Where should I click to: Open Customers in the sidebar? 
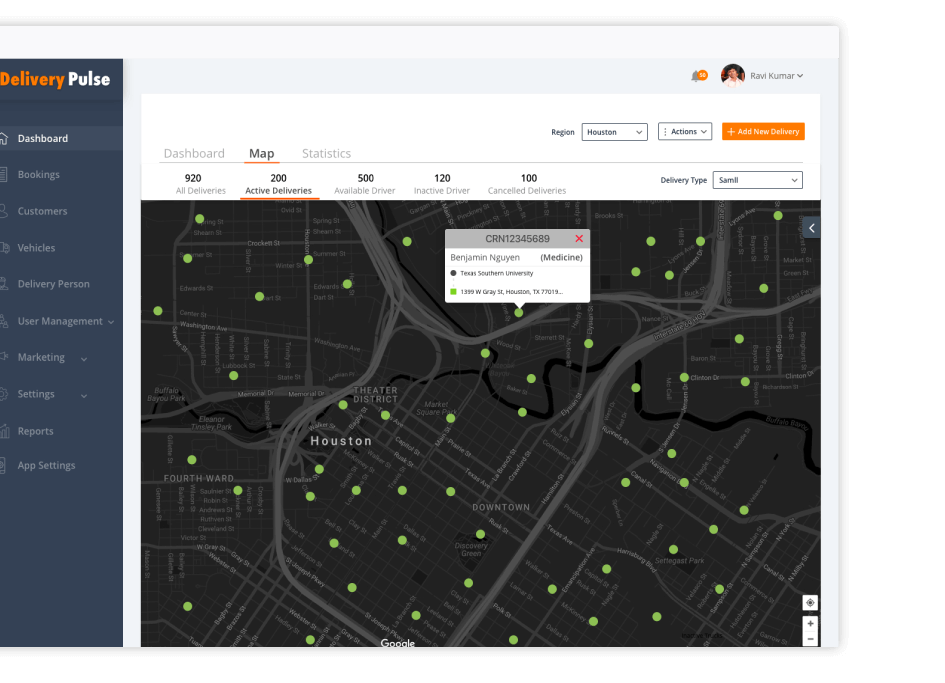(42, 212)
